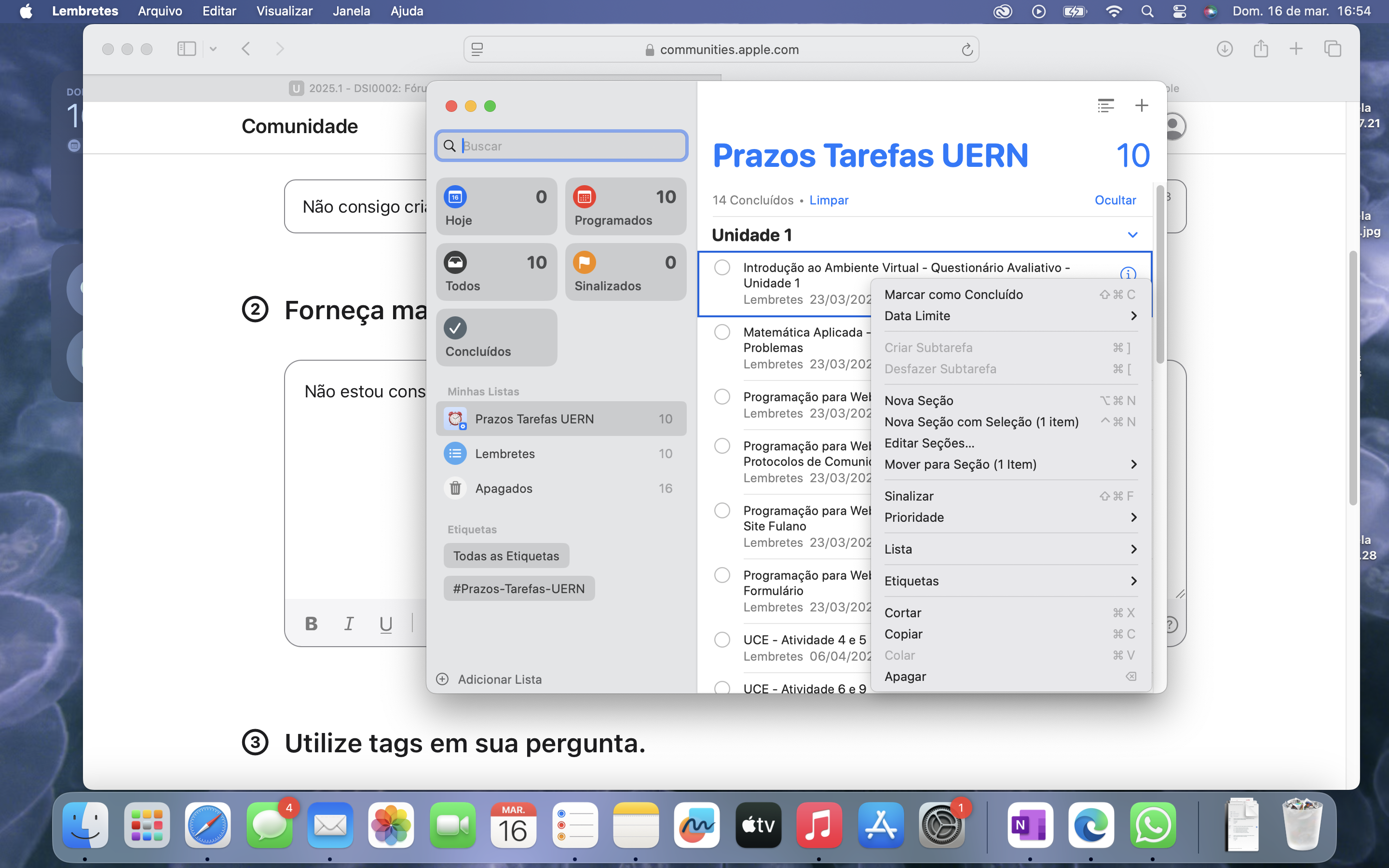Open Freeform app in the Dock
The width and height of the screenshot is (1389, 868).
coord(697,826)
